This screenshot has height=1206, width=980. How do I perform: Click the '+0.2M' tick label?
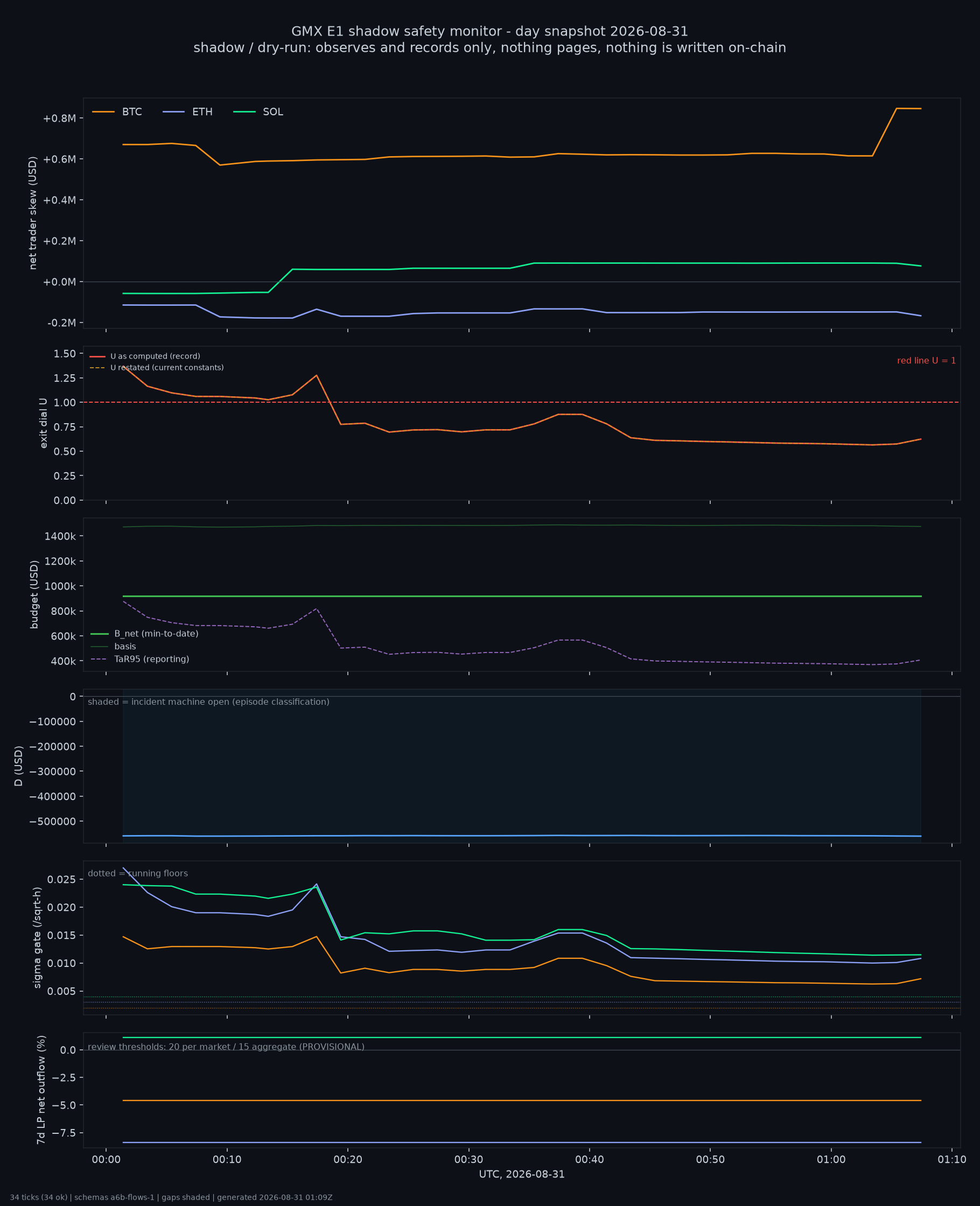click(x=59, y=241)
